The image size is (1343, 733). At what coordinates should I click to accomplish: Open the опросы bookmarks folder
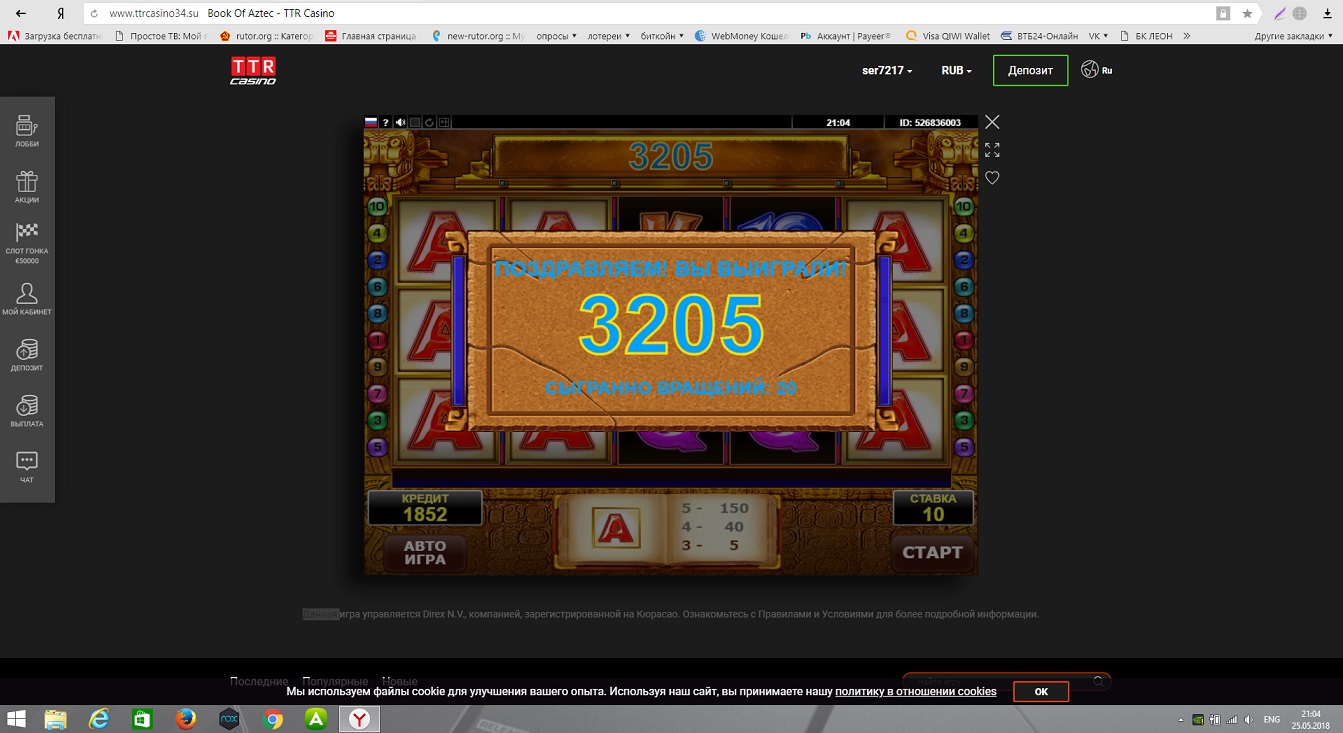(x=557, y=36)
